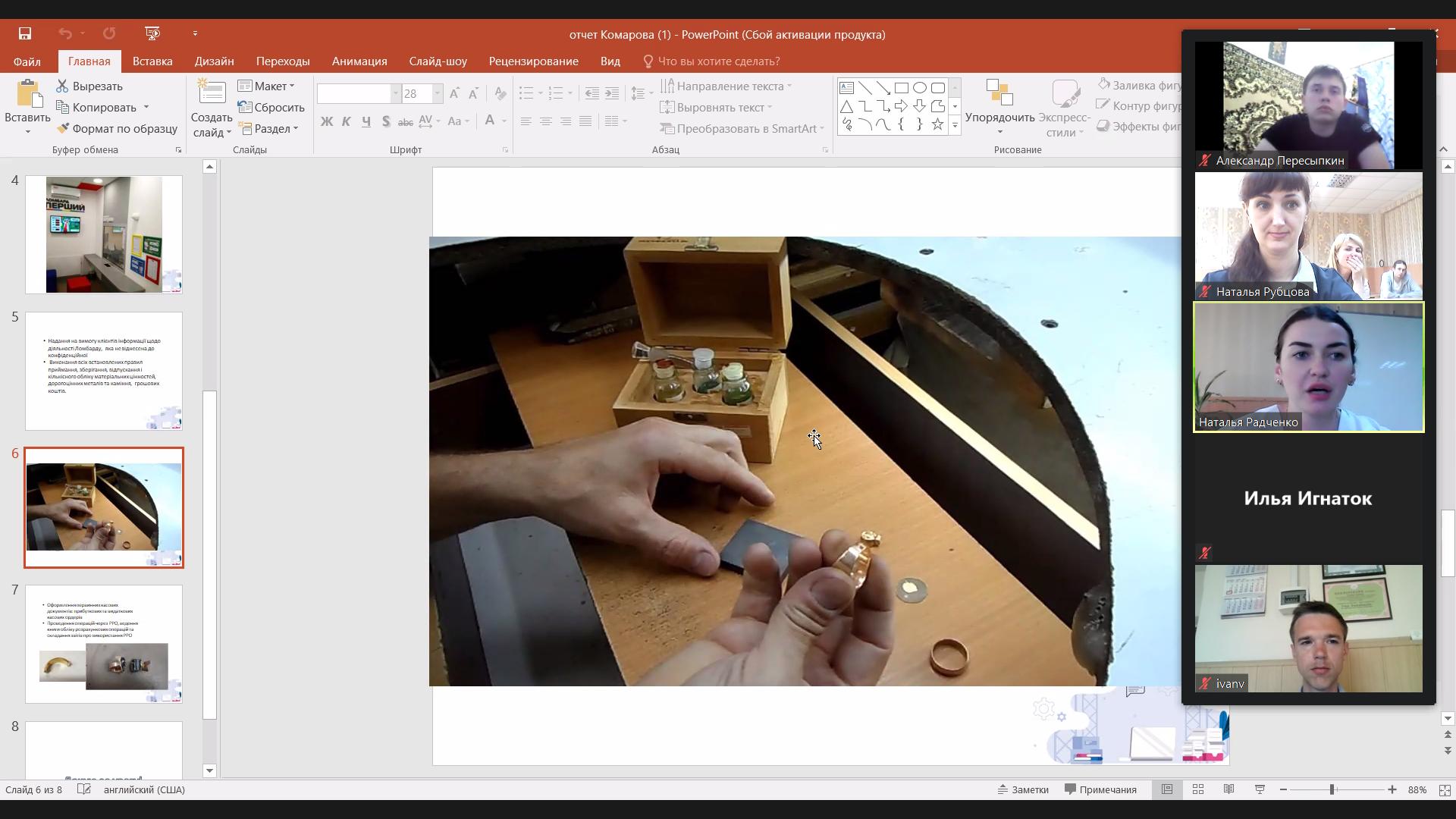Toggle Notes (Заметки) pane in status bar
The width and height of the screenshot is (1456, 819).
click(x=1023, y=789)
